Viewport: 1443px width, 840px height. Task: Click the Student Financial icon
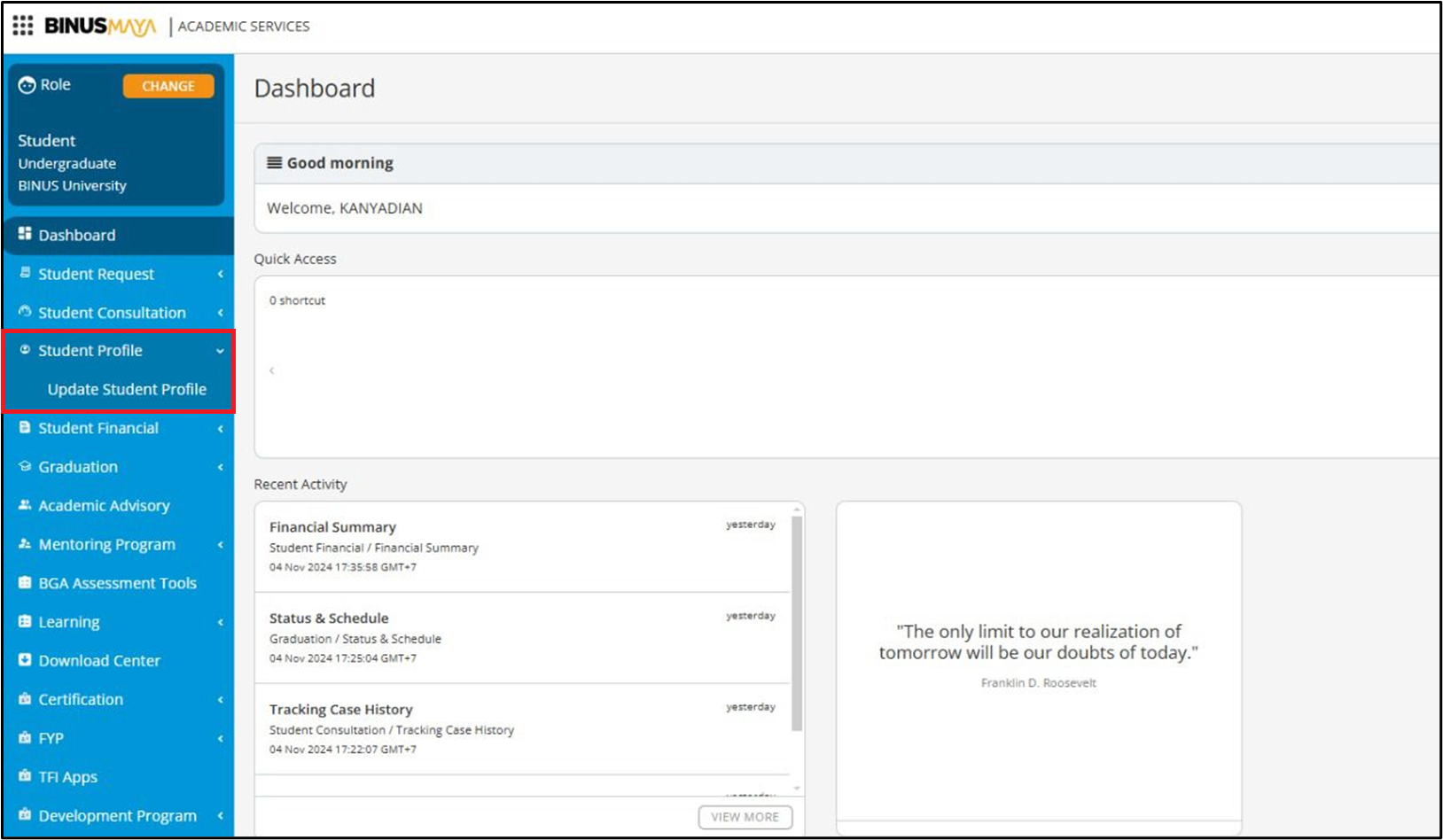(25, 427)
